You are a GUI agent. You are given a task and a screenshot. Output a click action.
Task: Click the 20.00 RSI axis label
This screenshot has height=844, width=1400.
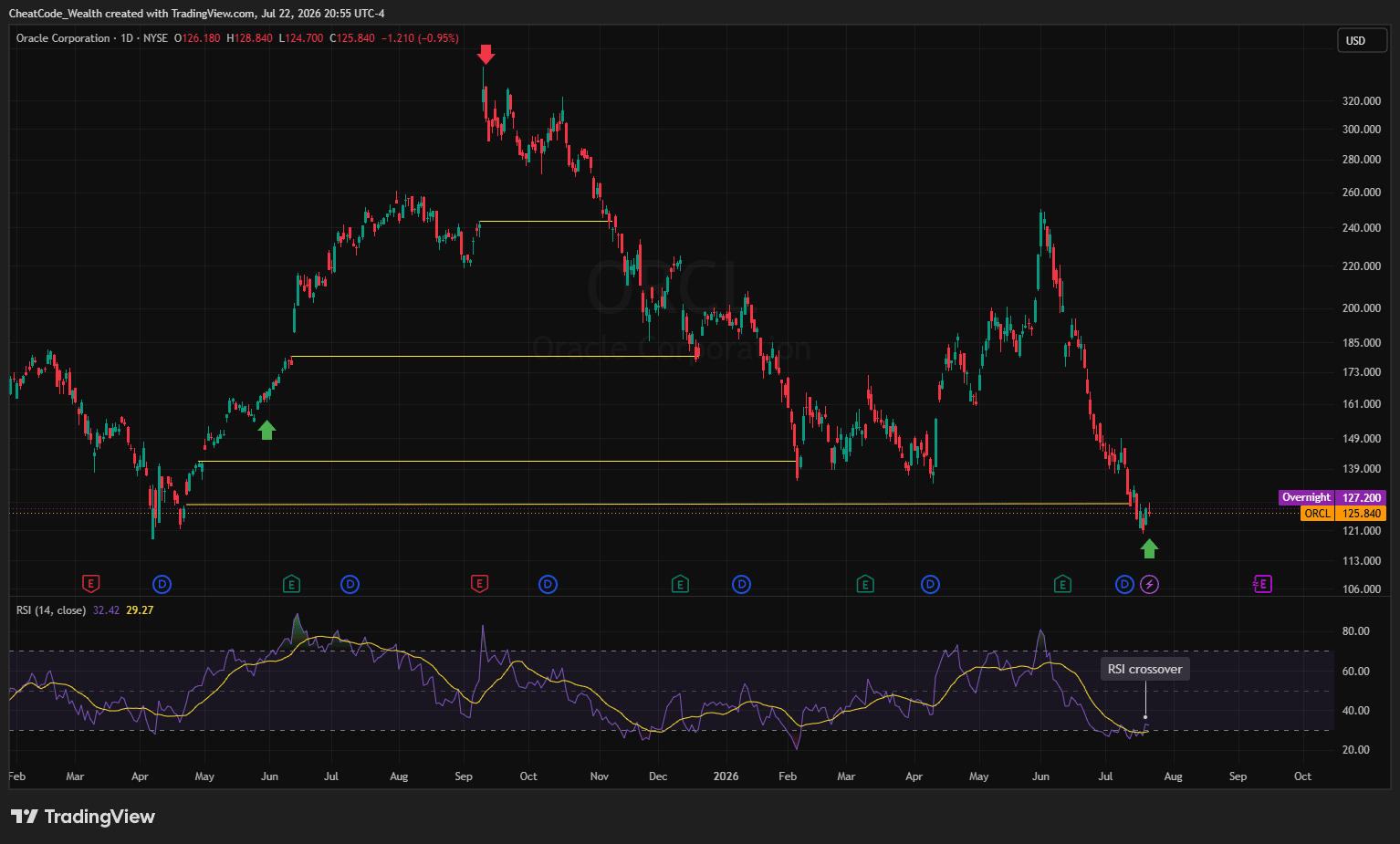(x=1356, y=750)
